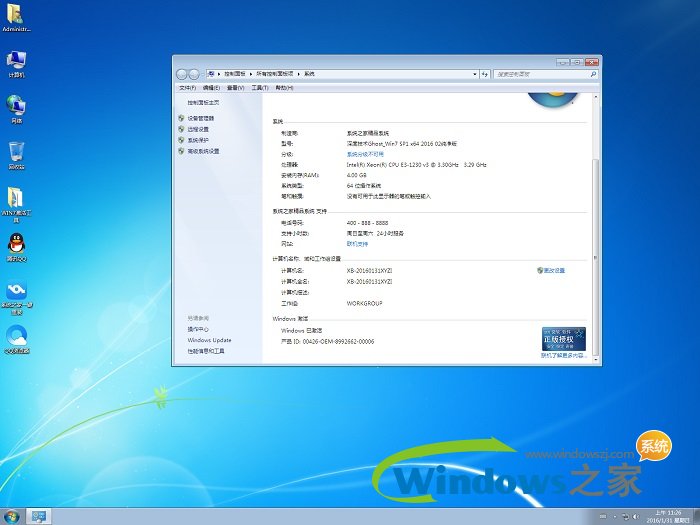Open Device Manager (设备管理器) link
Screen dimensions: 700x525
200,118
